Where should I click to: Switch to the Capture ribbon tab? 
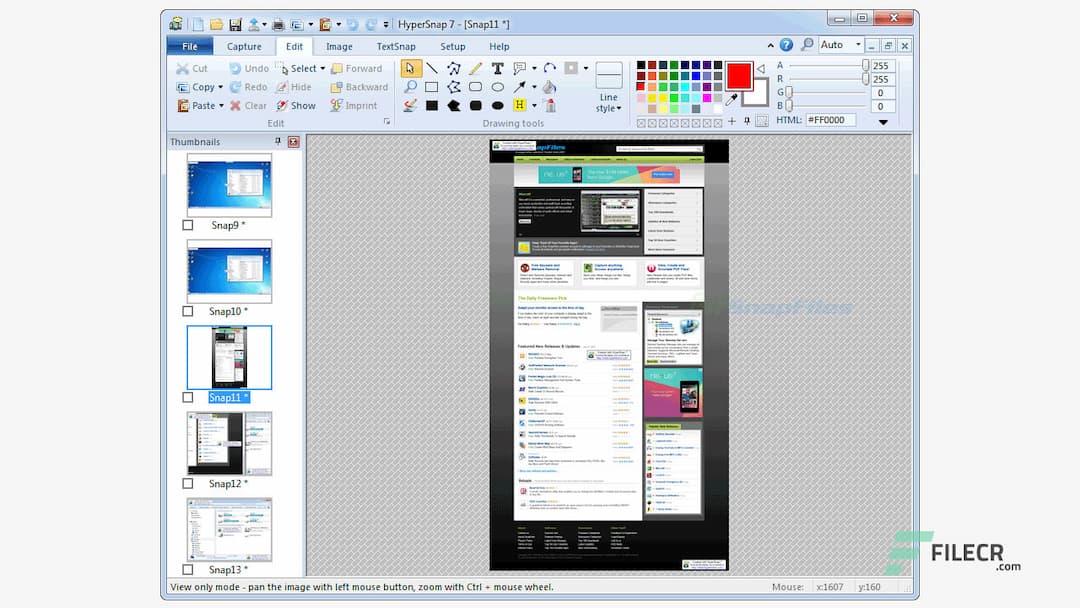pos(245,46)
